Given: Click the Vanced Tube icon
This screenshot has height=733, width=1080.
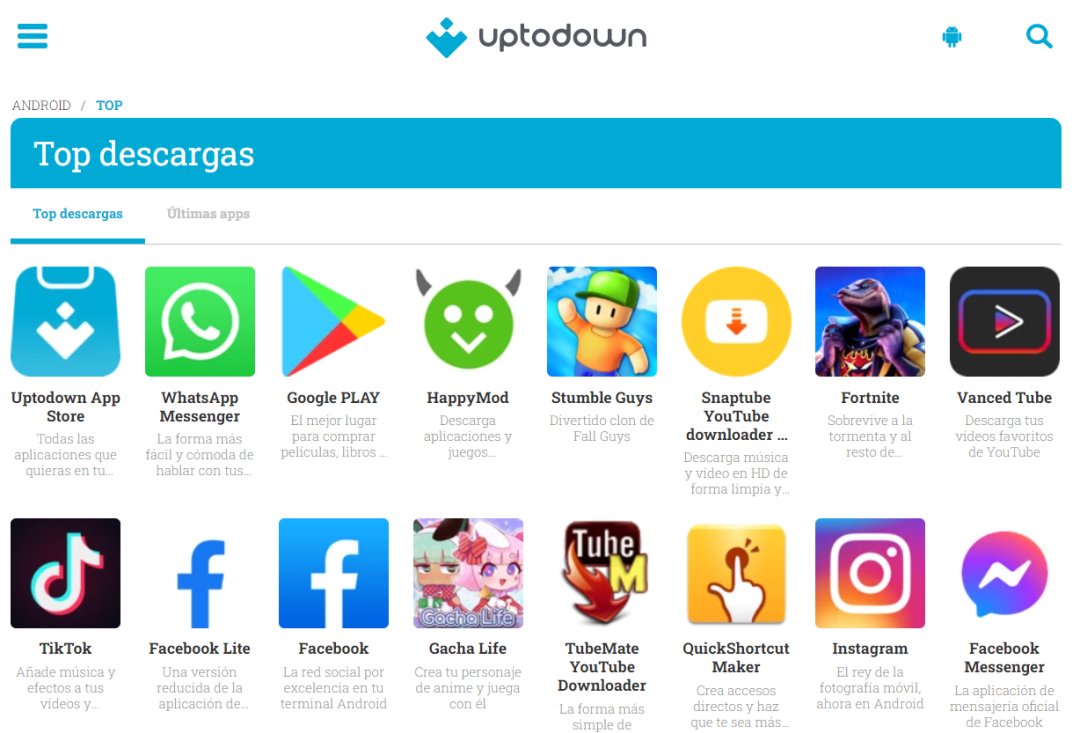Looking at the screenshot, I should point(1004,322).
